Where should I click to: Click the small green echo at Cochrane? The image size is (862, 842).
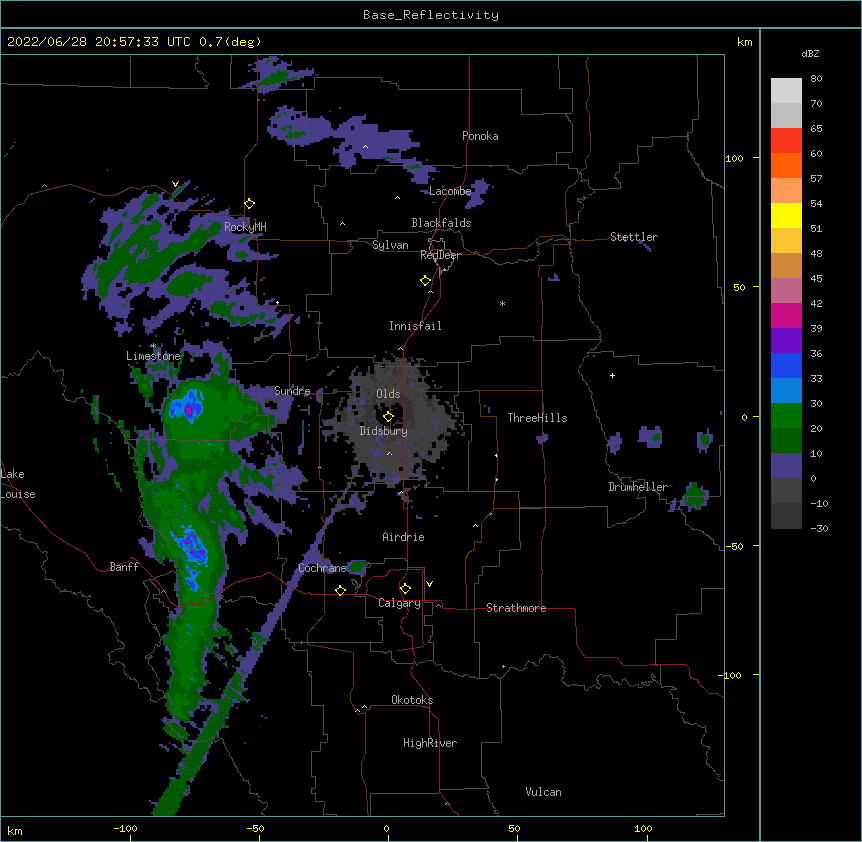point(358,566)
